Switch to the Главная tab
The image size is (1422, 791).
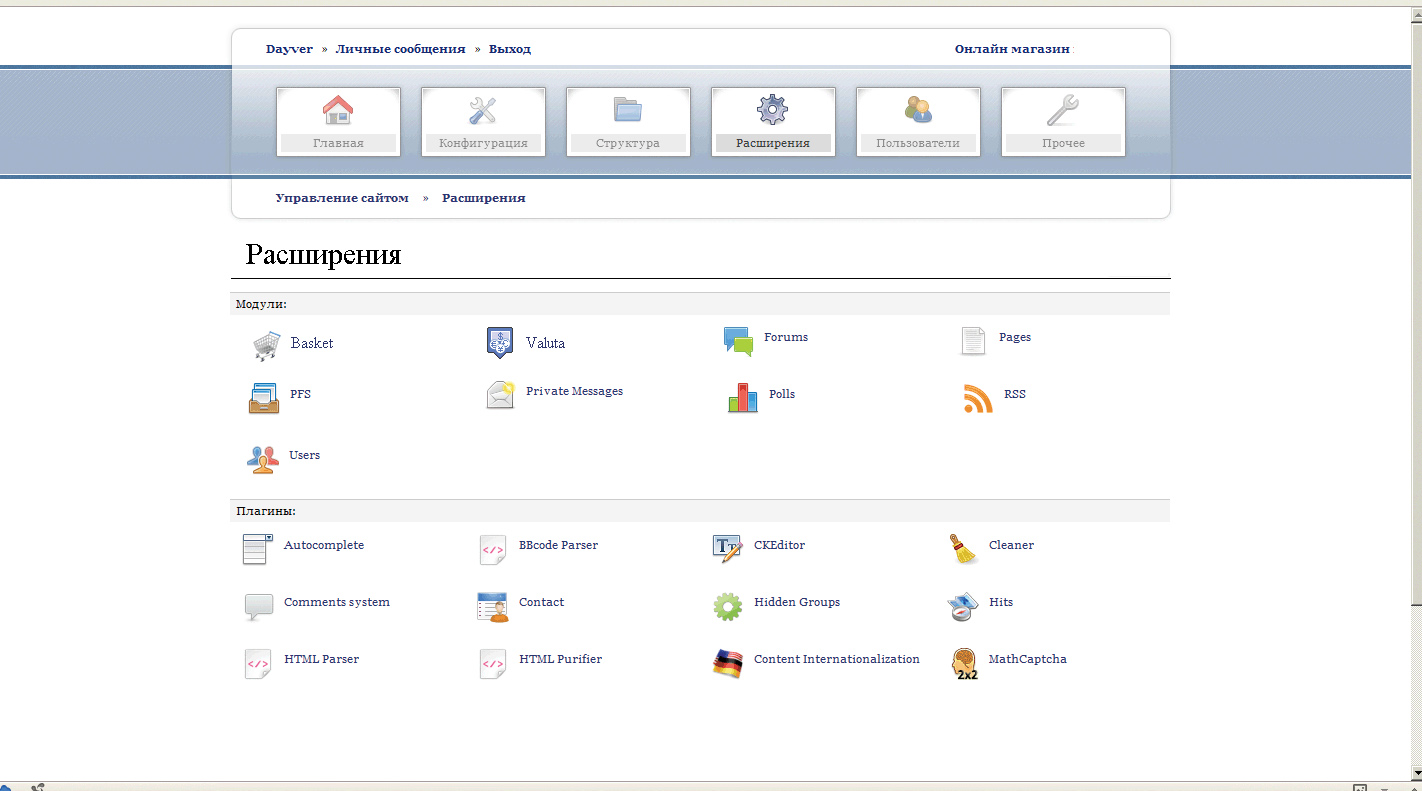point(338,122)
